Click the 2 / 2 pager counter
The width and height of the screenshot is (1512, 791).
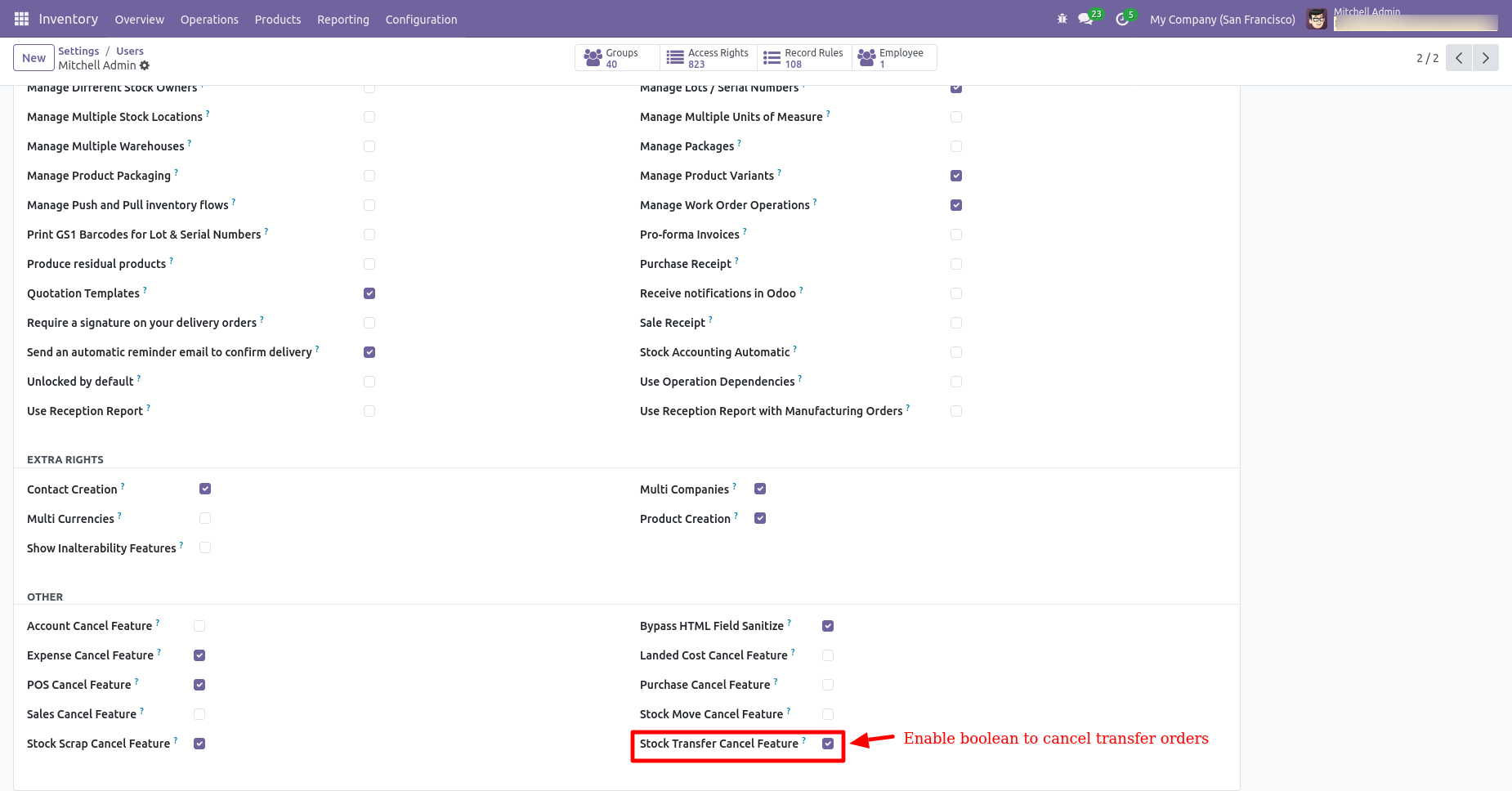coord(1427,58)
